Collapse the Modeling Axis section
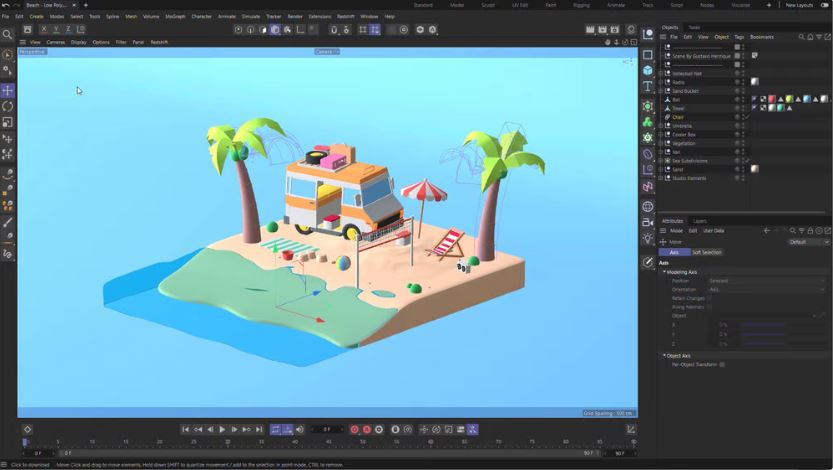 point(665,272)
